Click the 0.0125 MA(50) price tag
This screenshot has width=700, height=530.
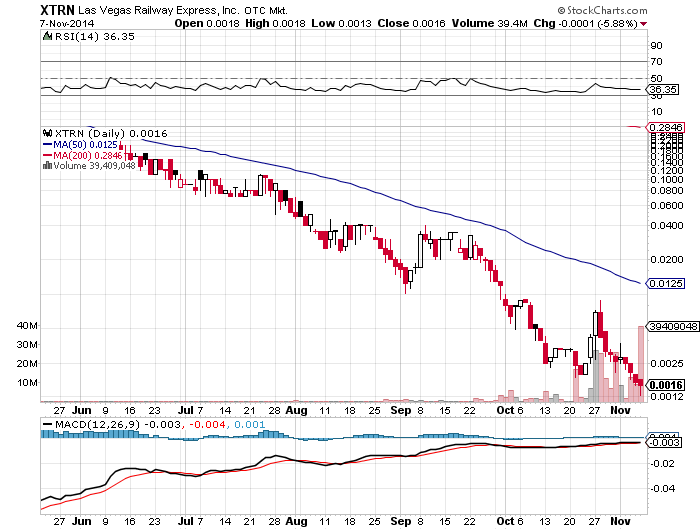(x=666, y=284)
